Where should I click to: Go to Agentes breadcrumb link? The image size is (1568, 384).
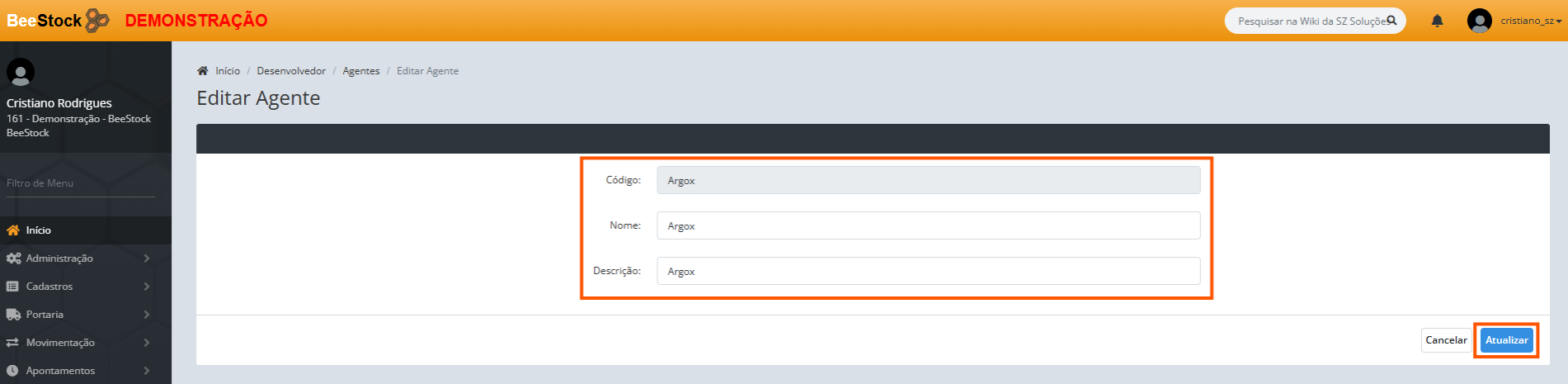pos(361,71)
